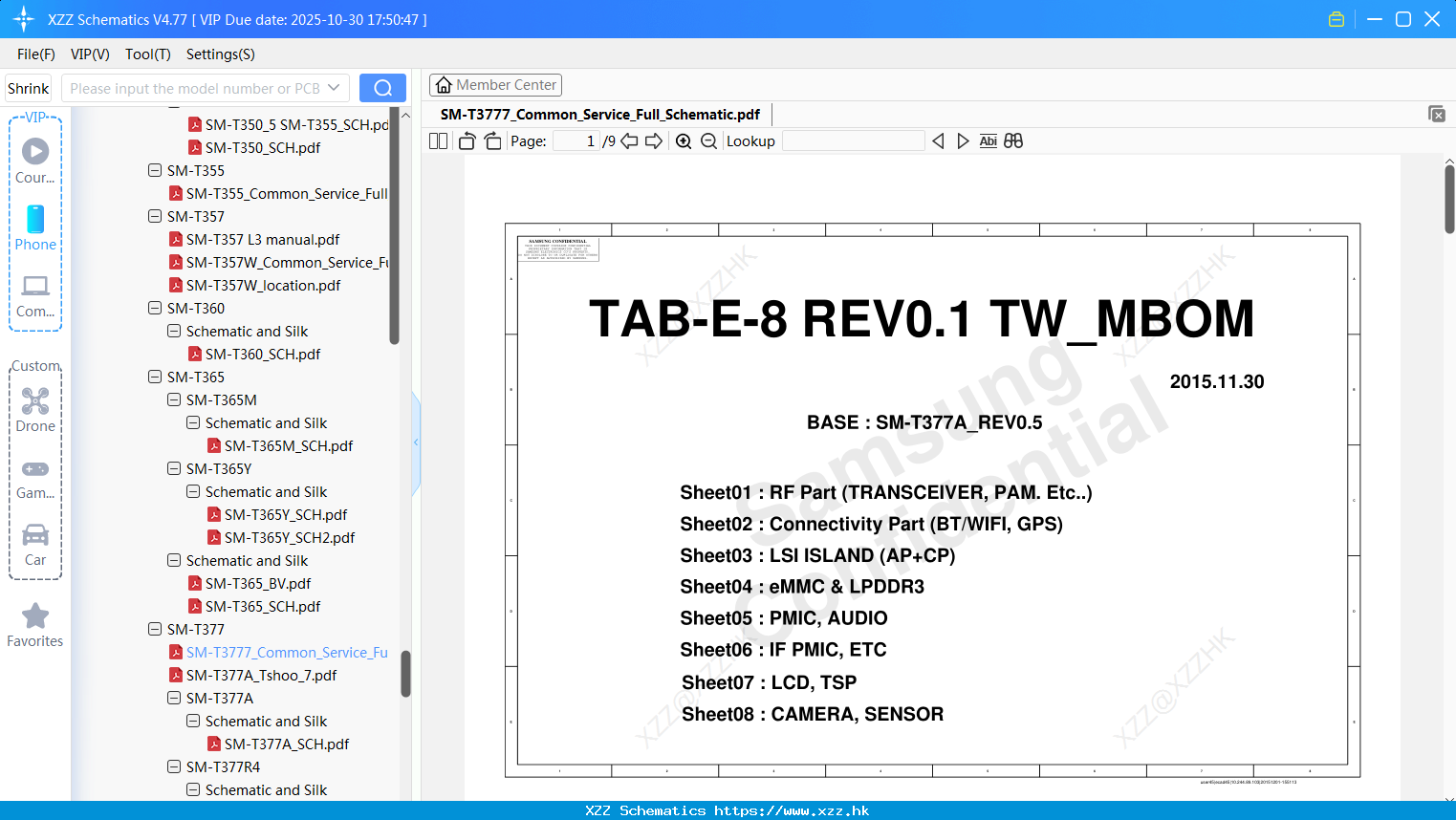The image size is (1456, 820).
Task: Click tree panel scrollbar thumb
Action: click(405, 674)
